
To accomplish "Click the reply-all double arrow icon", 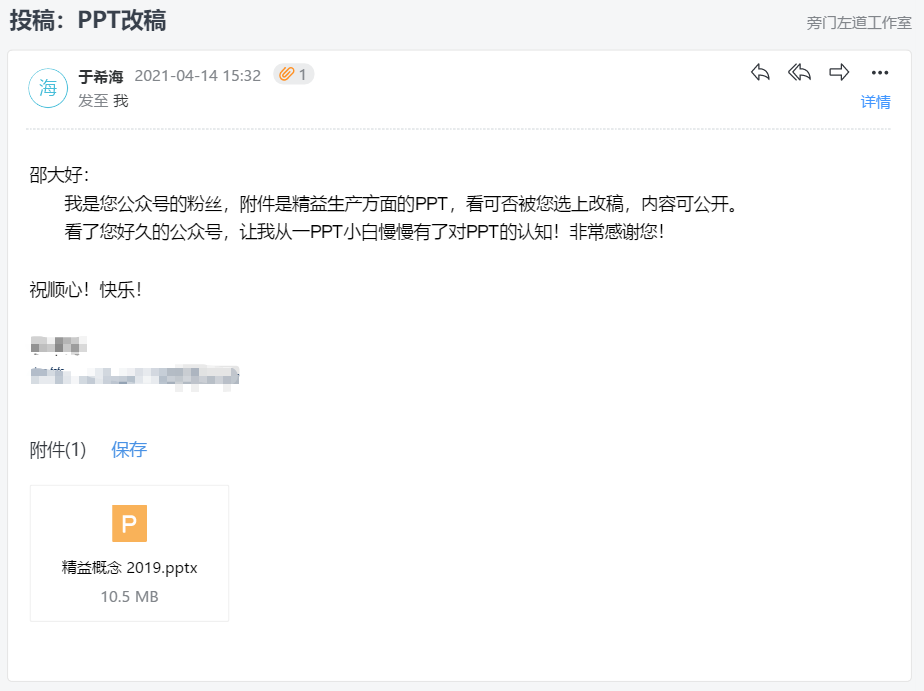I will 800,72.
